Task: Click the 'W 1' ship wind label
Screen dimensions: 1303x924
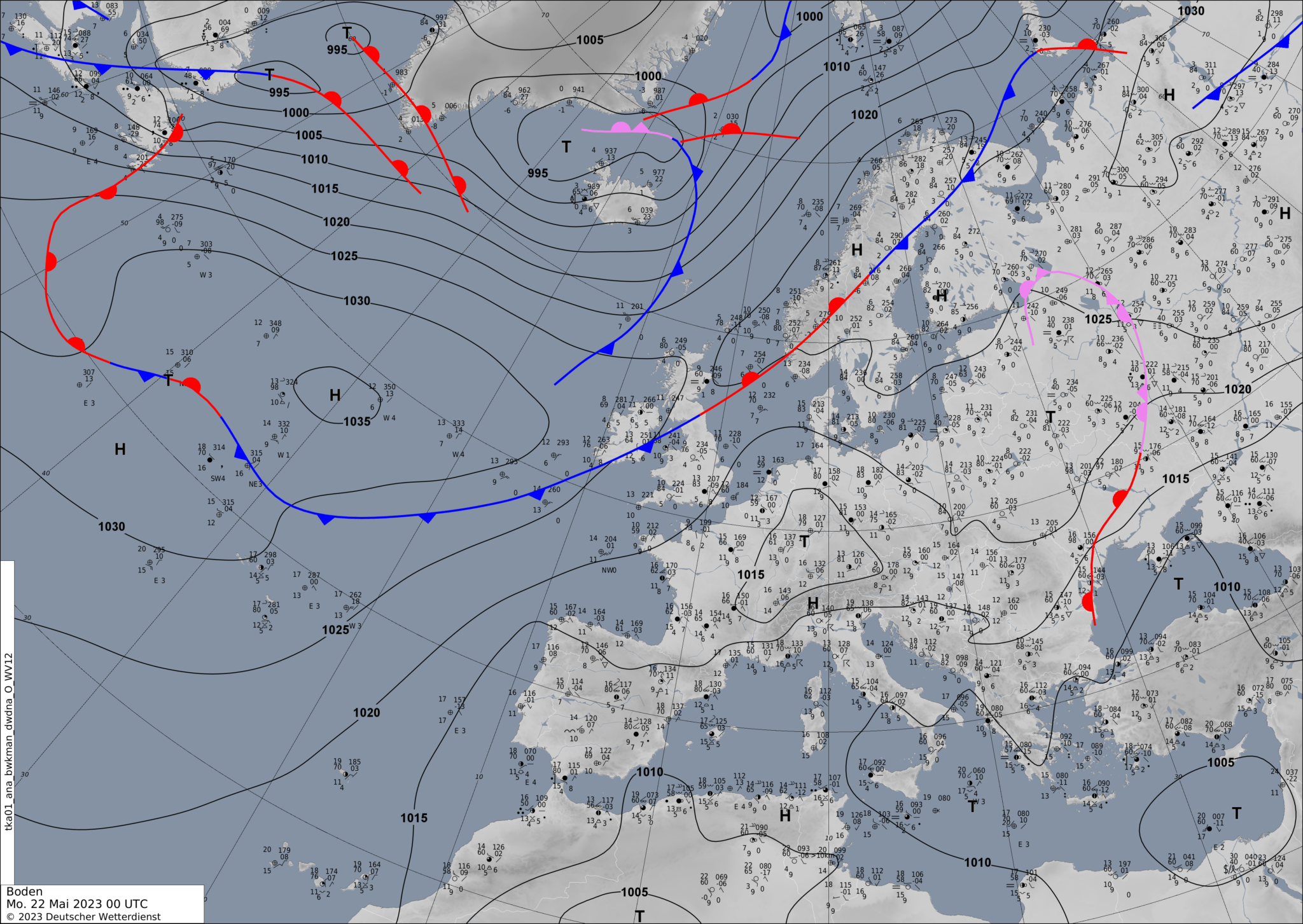Action: tap(284, 455)
